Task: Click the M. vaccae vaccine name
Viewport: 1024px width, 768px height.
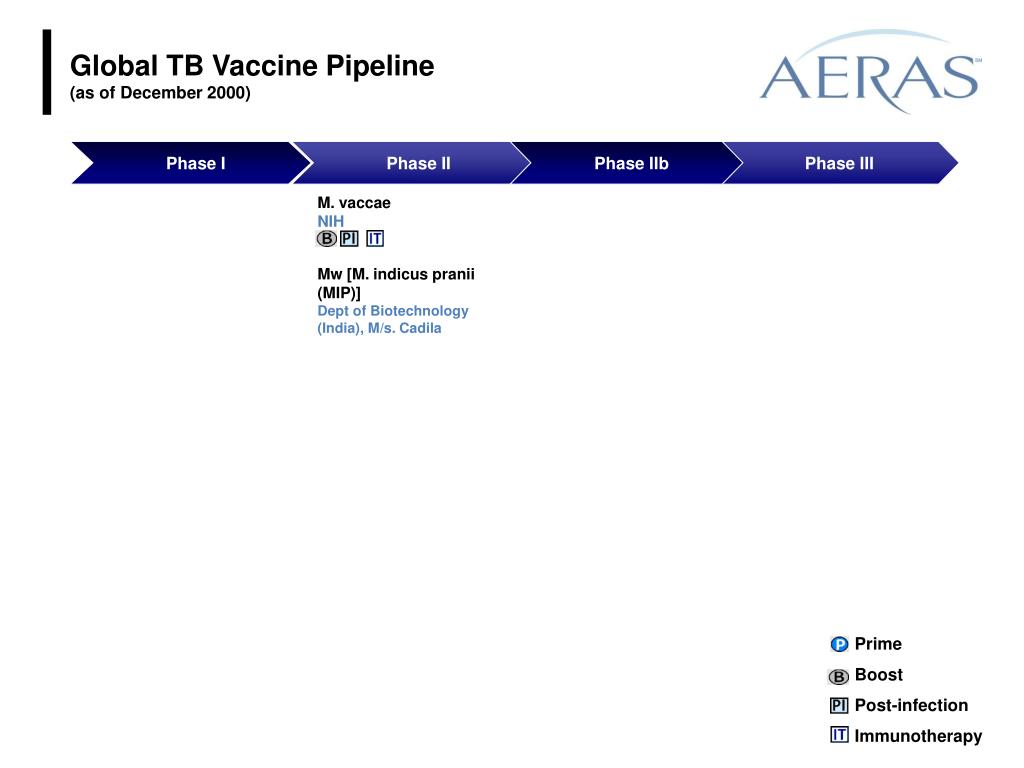Action: (354, 203)
